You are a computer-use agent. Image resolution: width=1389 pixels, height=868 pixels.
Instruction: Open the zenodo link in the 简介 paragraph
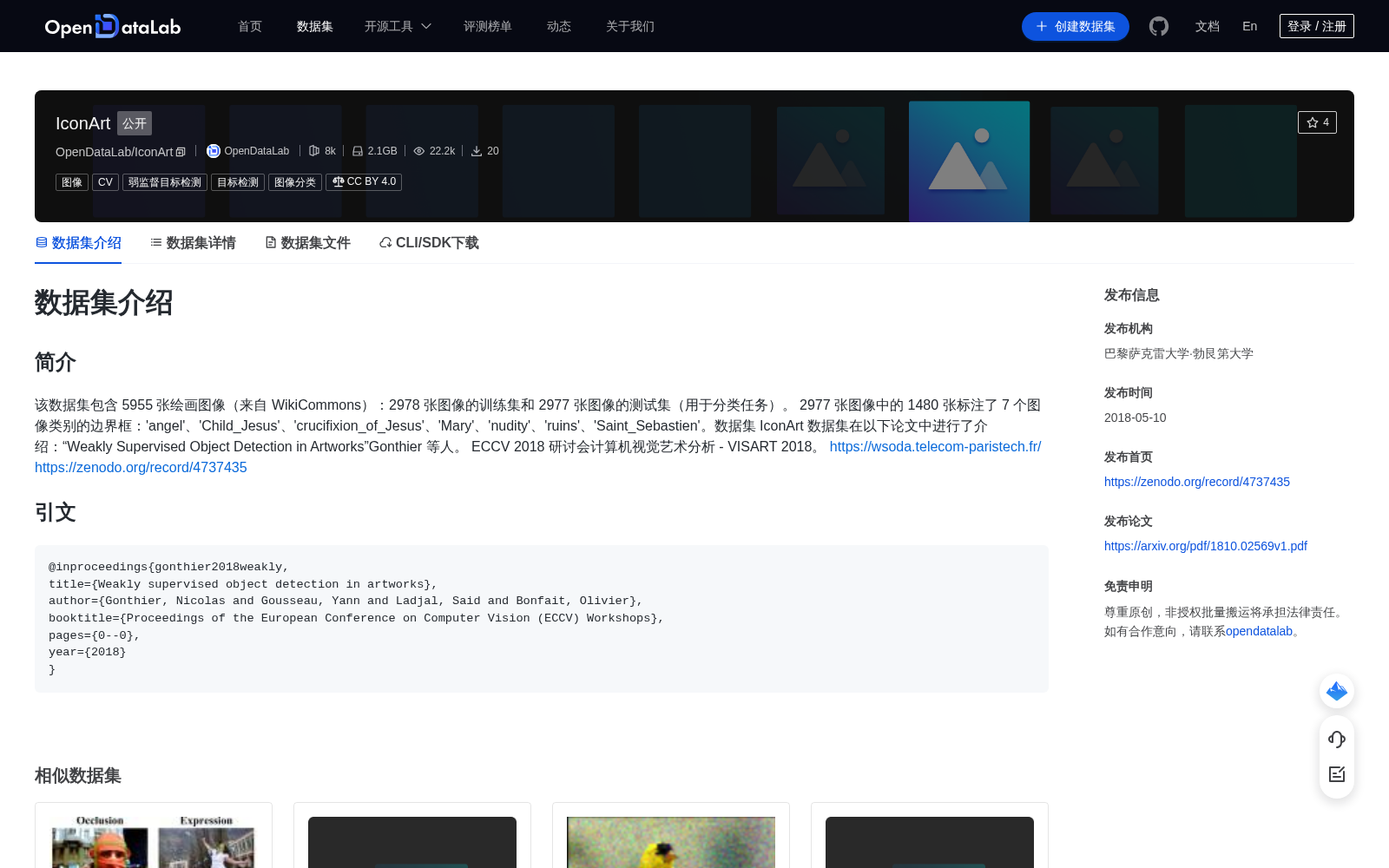coord(141,467)
